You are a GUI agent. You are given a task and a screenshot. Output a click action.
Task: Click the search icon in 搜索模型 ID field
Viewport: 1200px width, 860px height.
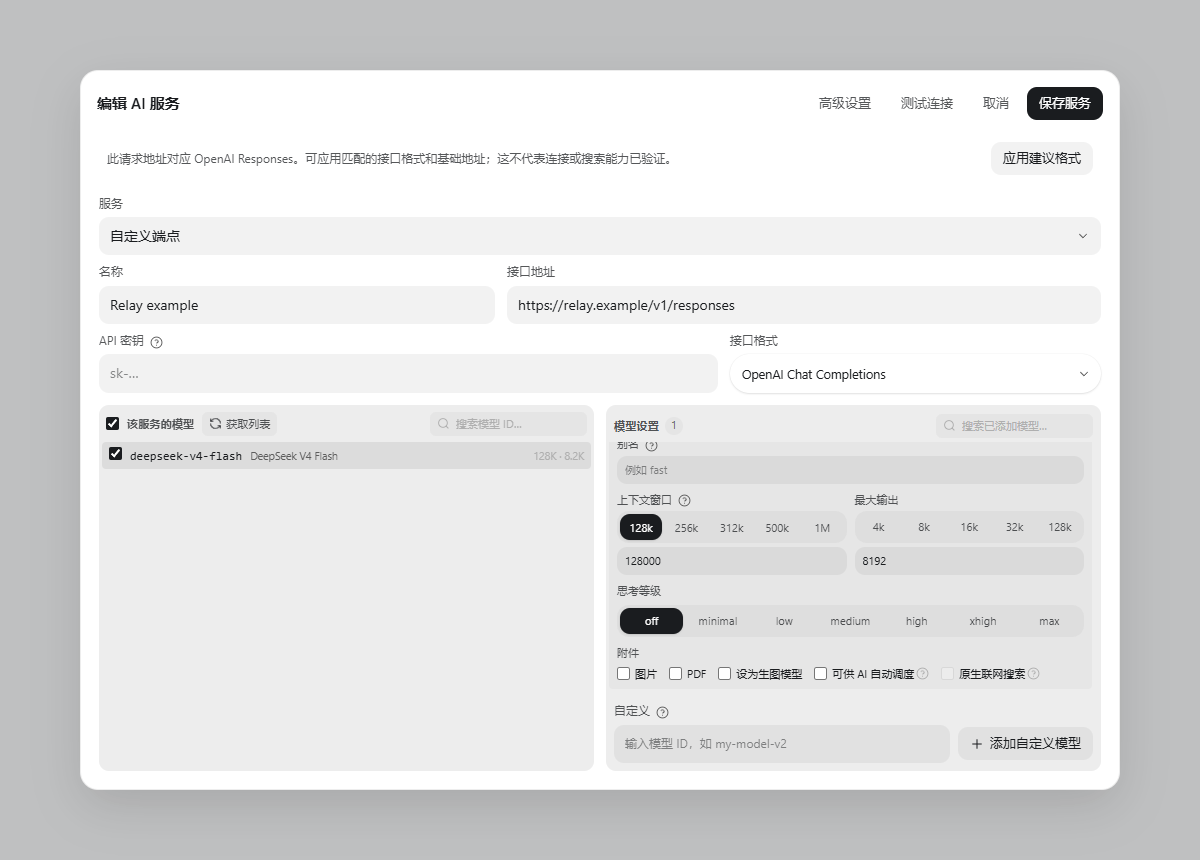tap(444, 424)
